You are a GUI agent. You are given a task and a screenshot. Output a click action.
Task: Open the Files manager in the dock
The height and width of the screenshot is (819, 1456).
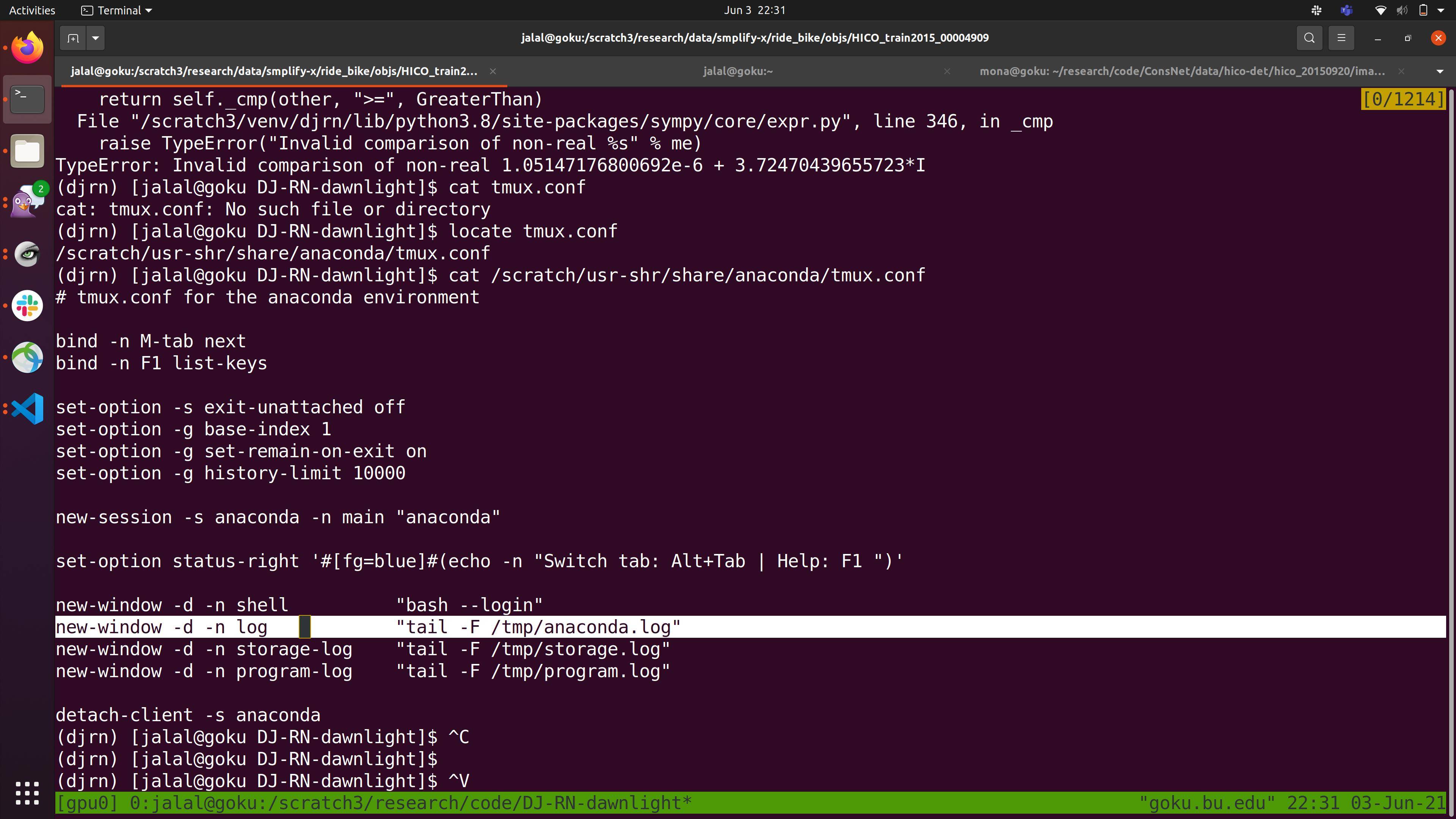(27, 152)
